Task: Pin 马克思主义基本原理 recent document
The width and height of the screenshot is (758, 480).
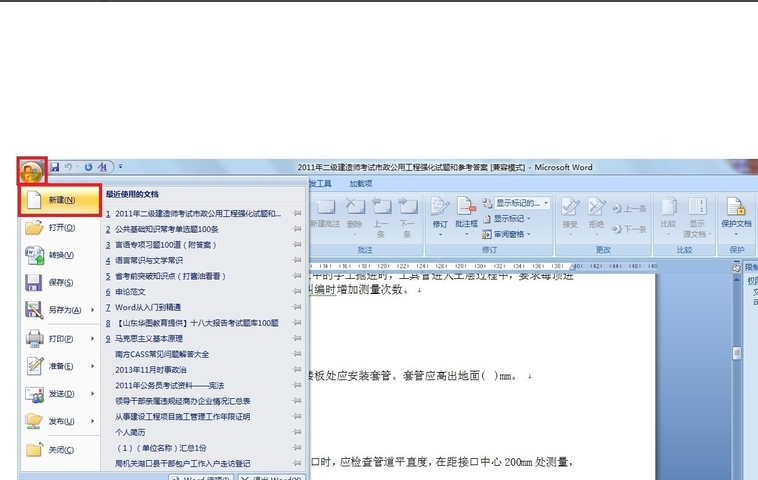Action: [x=297, y=338]
